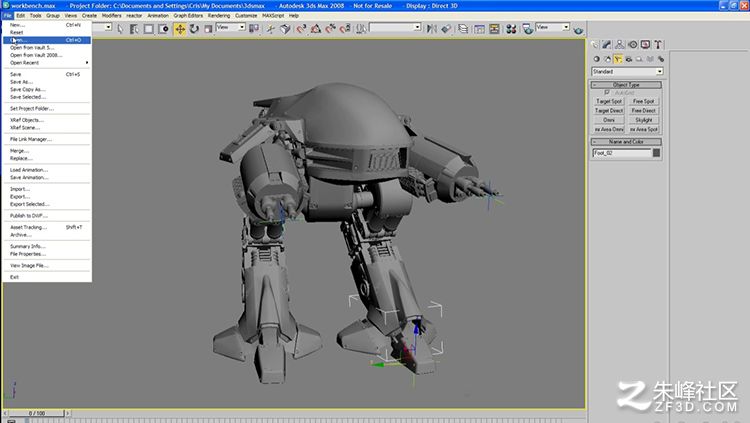Open the Rendering menu

tap(219, 15)
